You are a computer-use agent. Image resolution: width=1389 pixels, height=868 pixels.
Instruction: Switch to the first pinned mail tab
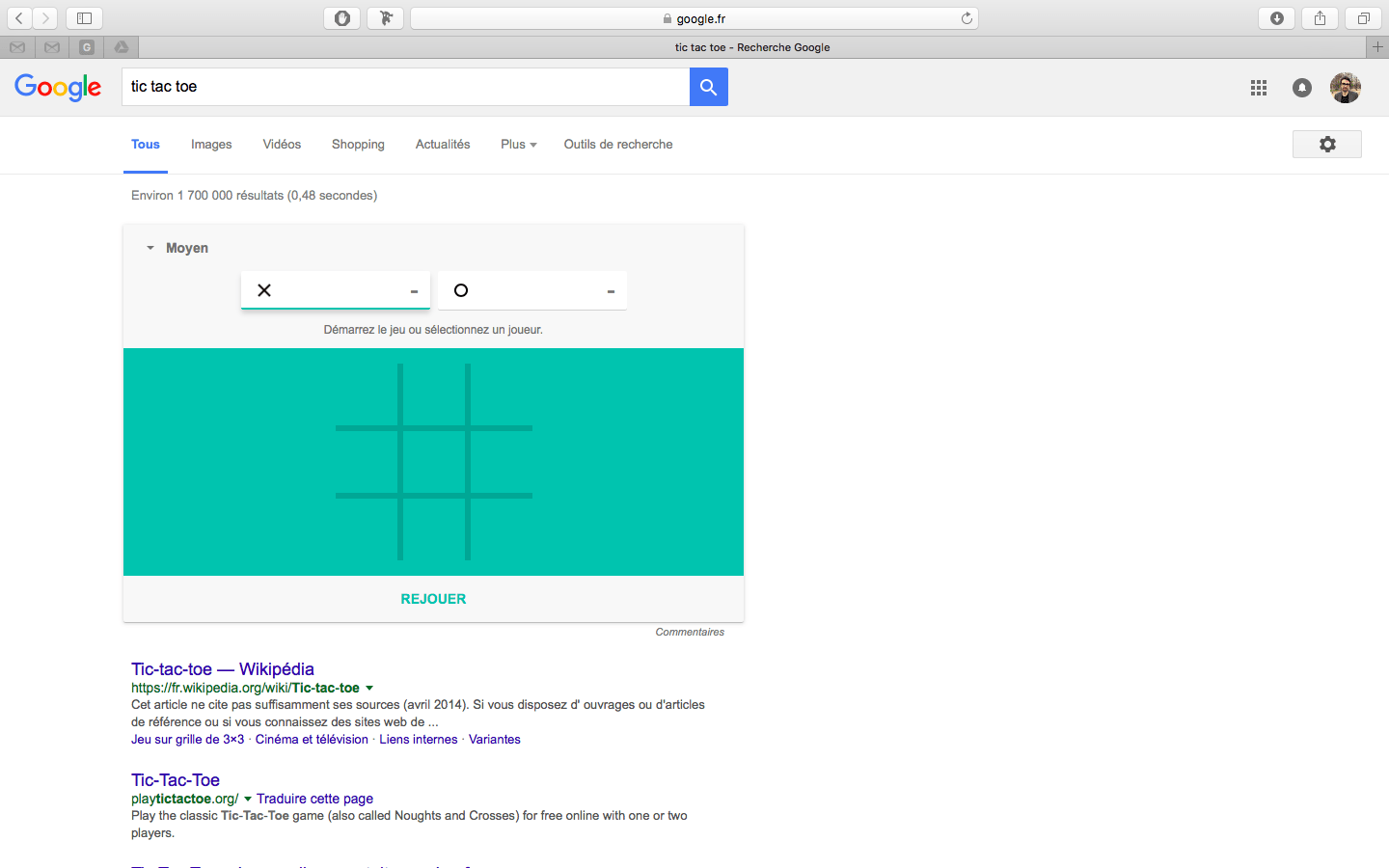tap(17, 47)
